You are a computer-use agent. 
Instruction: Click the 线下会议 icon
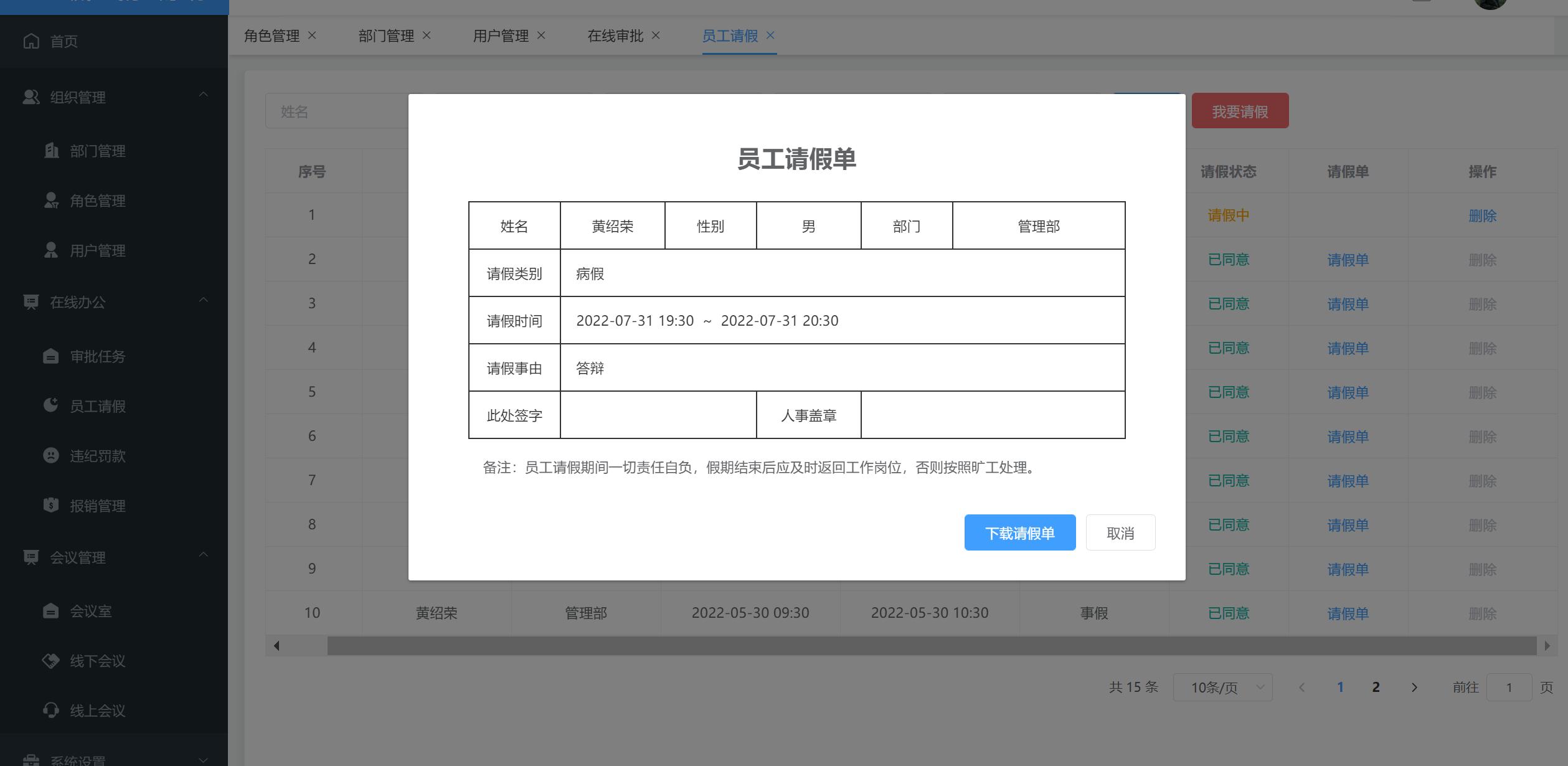click(52, 661)
